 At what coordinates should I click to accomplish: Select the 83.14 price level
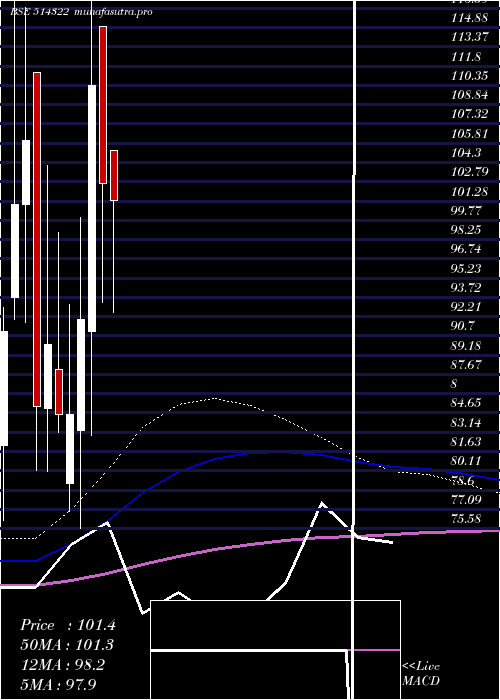466,422
